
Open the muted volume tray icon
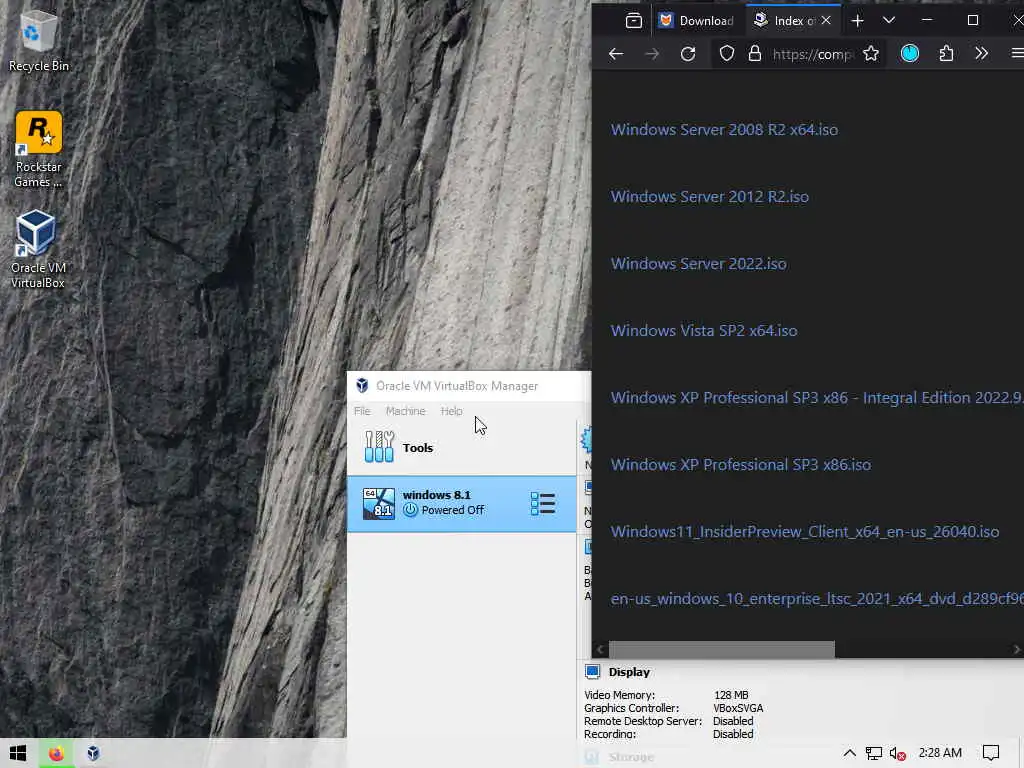(x=898, y=754)
